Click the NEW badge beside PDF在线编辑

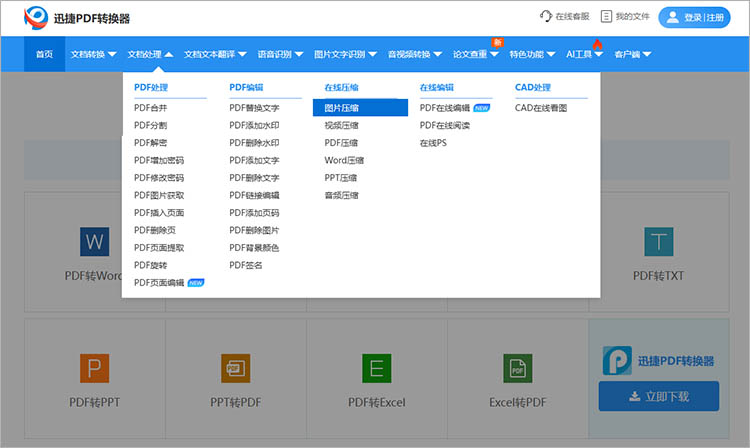coord(482,108)
